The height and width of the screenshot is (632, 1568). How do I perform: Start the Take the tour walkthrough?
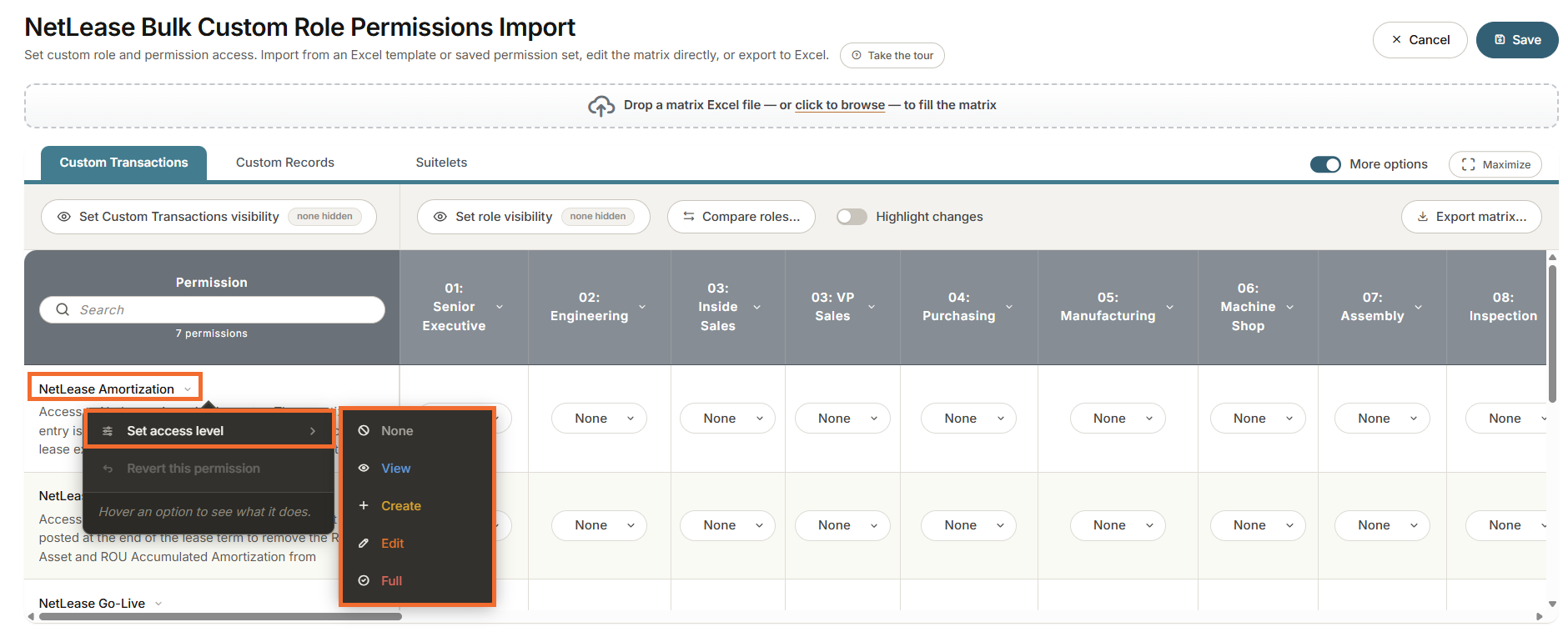892,56
